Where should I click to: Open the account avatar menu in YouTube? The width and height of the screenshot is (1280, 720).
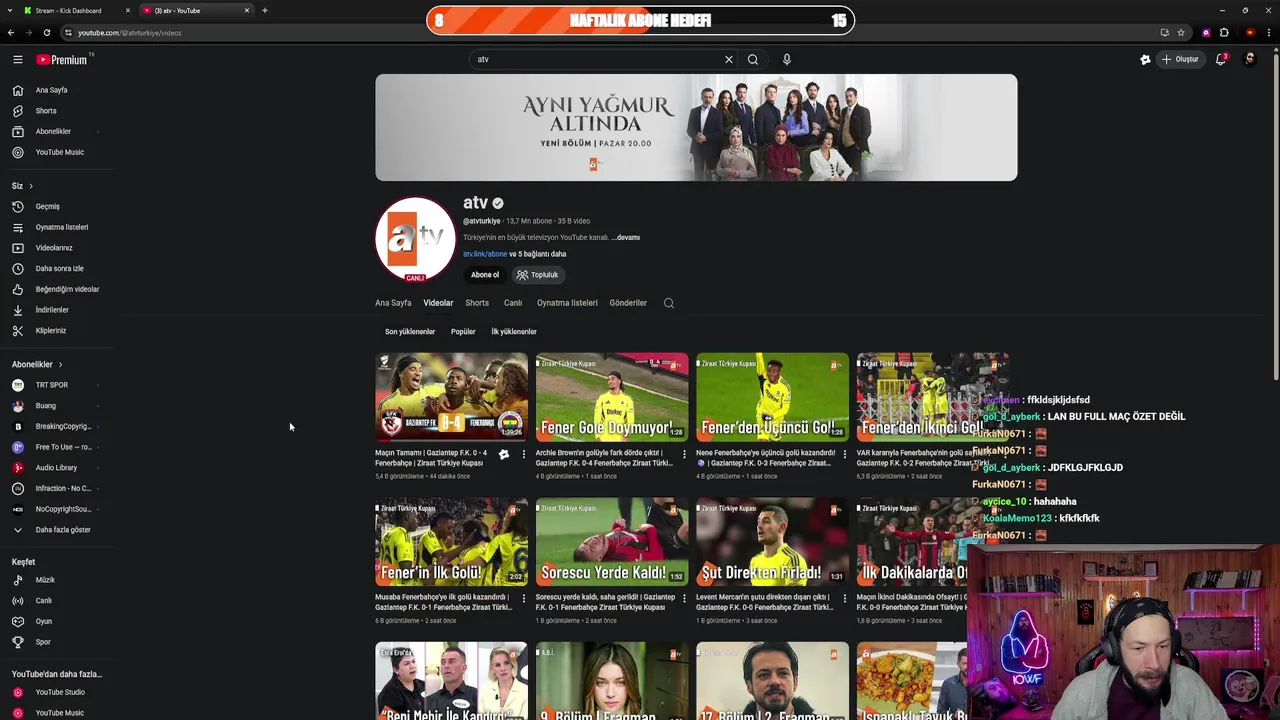pos(1249,59)
